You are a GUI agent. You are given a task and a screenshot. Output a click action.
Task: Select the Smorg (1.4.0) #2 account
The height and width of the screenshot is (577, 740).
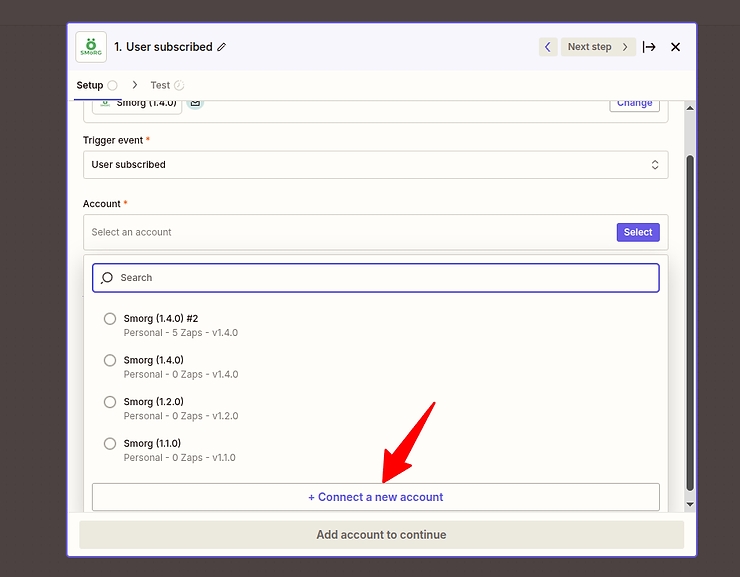110,319
